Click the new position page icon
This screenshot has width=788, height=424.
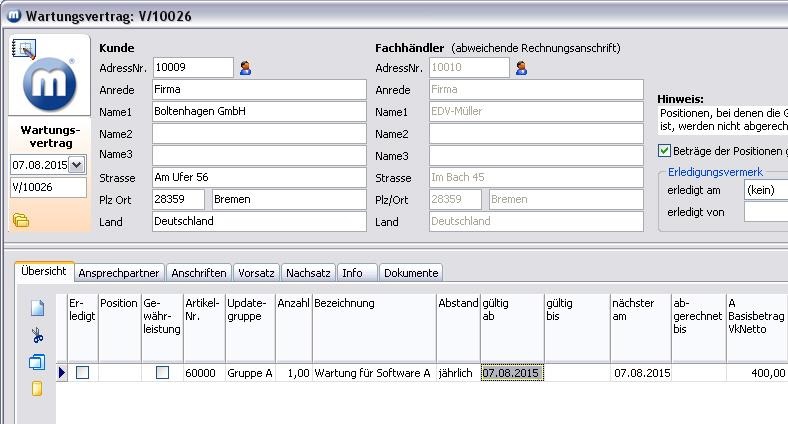point(38,309)
